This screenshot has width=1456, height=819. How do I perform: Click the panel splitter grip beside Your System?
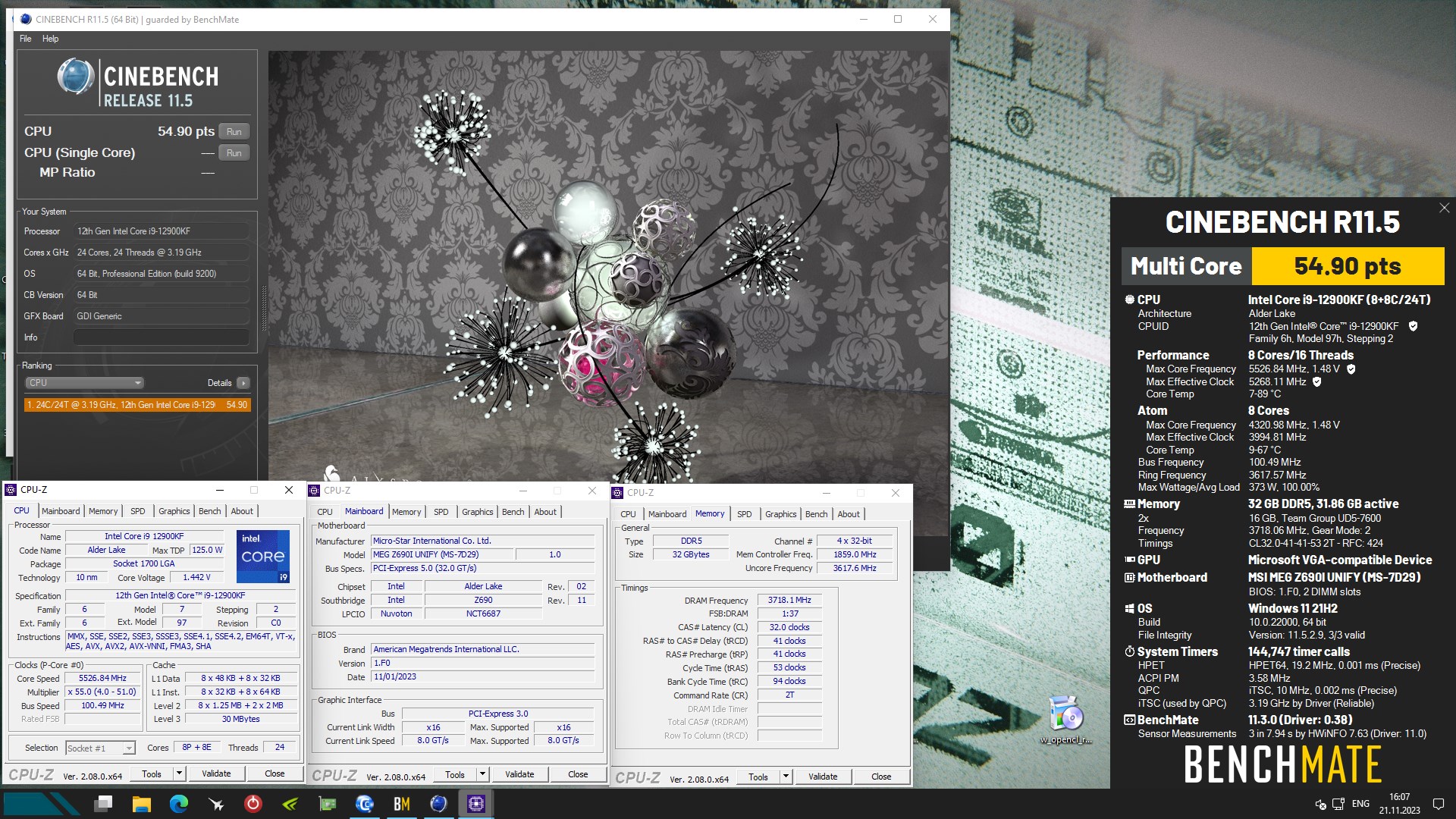(264, 309)
